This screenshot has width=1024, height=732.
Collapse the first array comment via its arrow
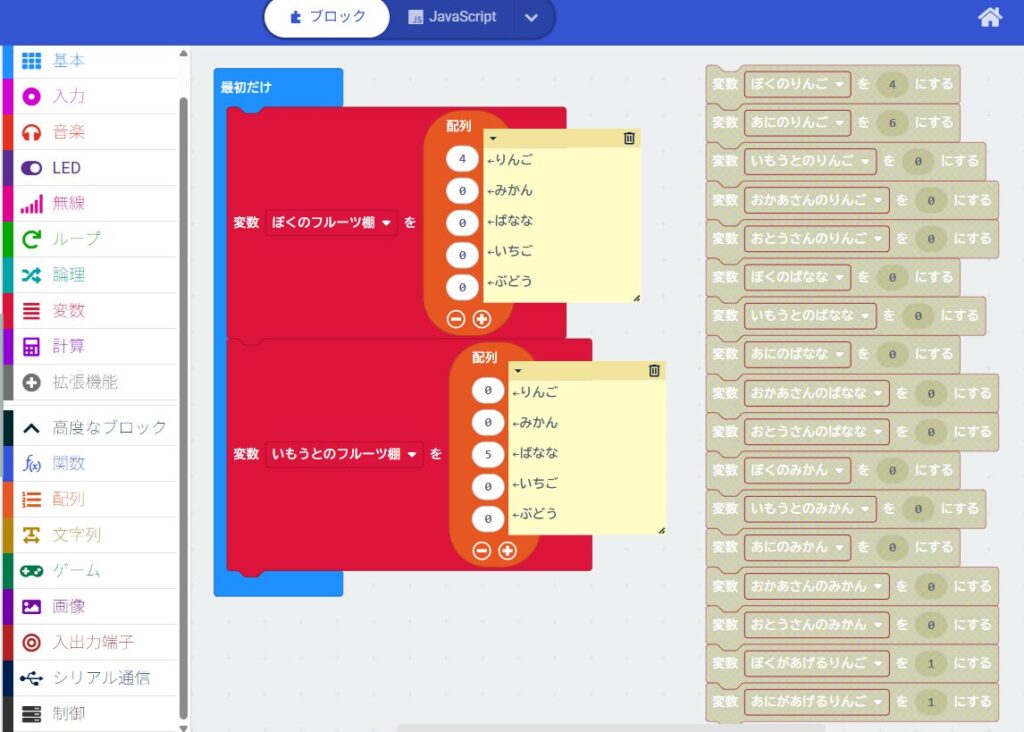click(493, 138)
